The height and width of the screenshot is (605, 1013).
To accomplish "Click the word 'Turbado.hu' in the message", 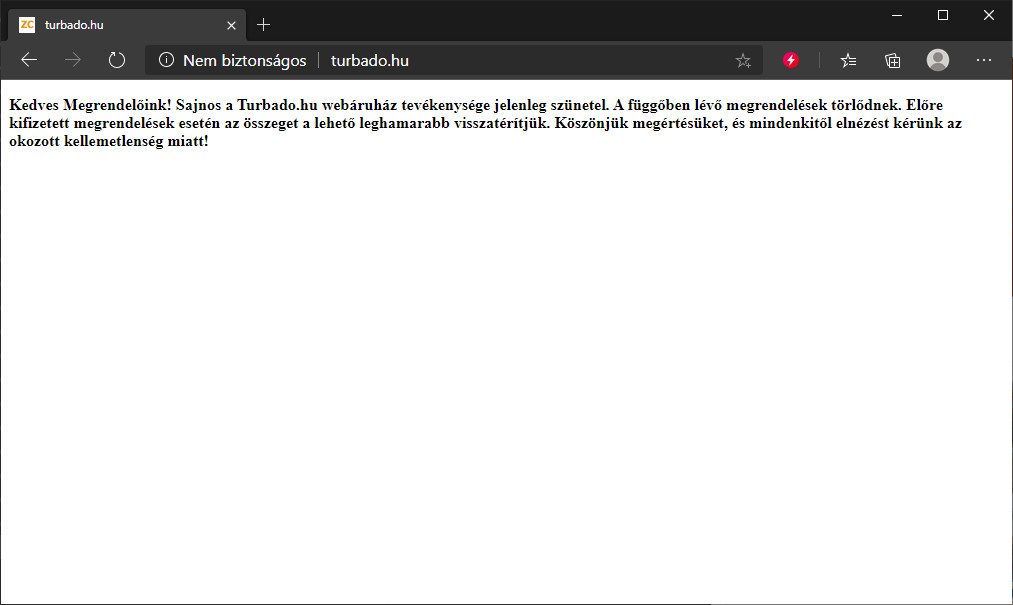I will [277, 105].
